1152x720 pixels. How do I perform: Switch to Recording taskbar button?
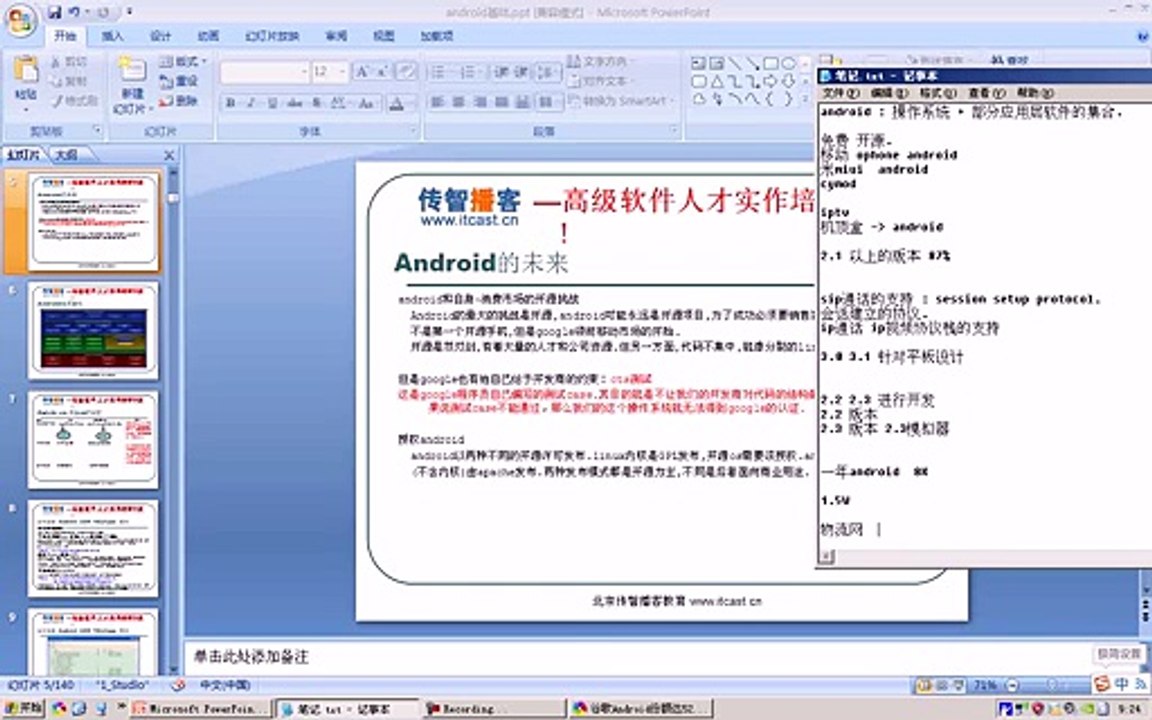pos(492,709)
